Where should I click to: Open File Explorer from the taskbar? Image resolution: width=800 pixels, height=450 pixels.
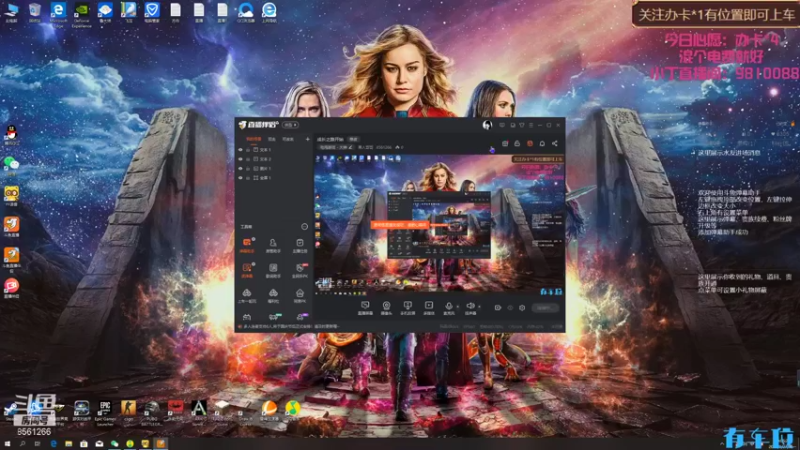(x=68, y=444)
